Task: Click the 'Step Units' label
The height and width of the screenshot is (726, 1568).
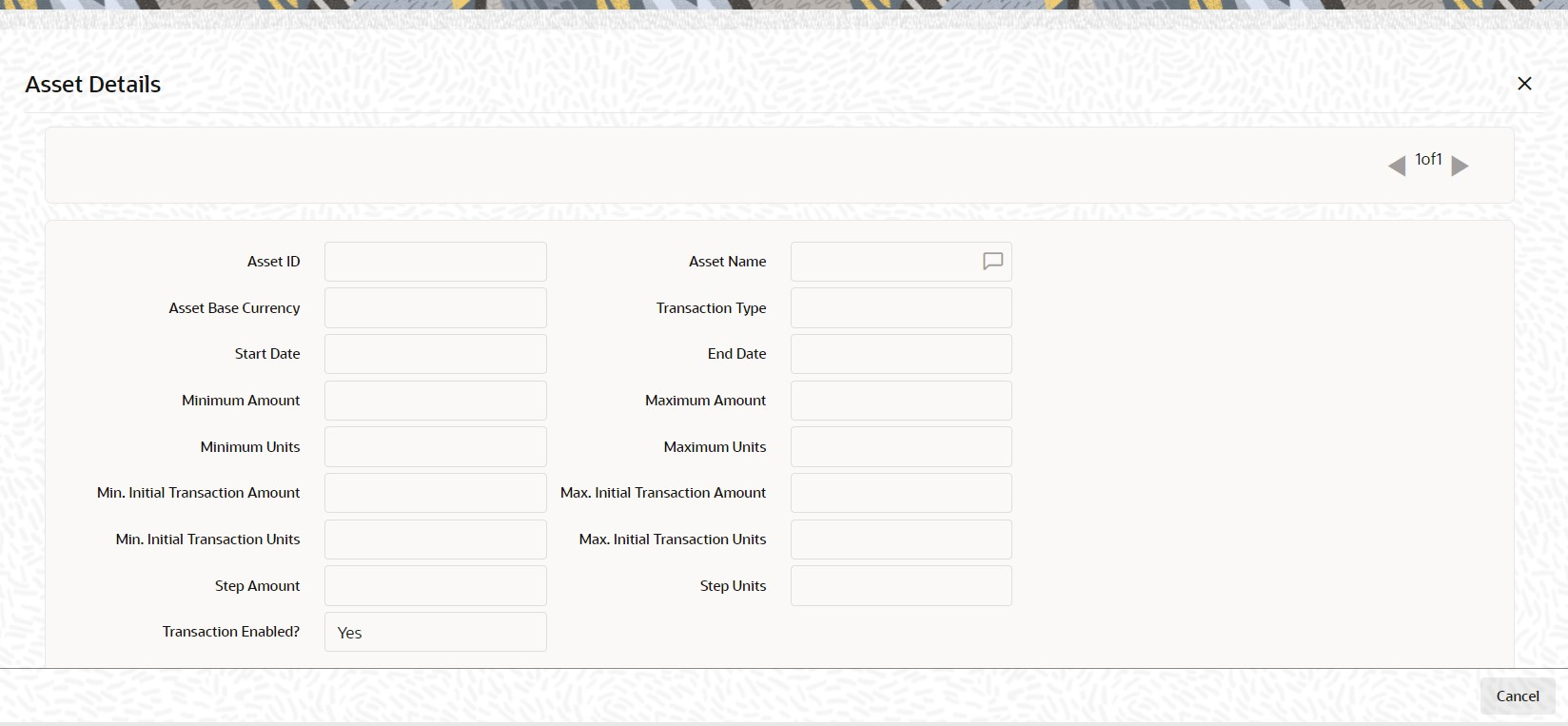Action: click(733, 586)
